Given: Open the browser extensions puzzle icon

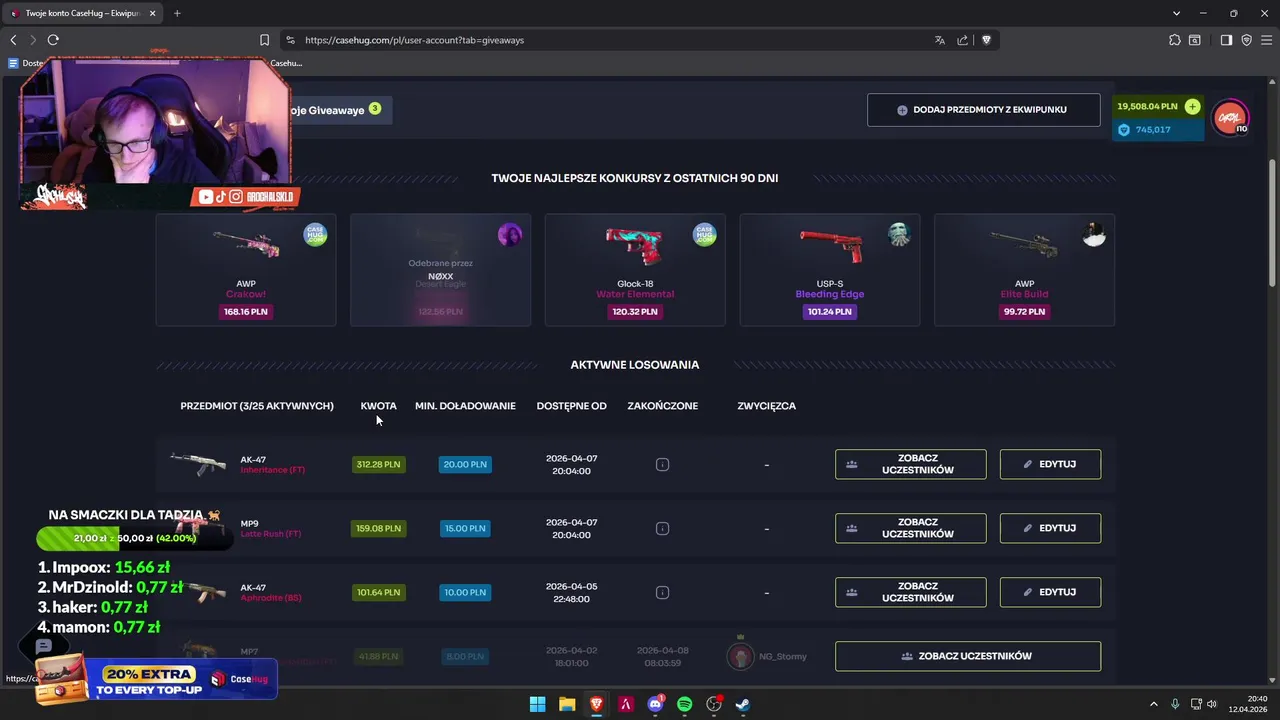Looking at the screenshot, I should [x=1174, y=40].
